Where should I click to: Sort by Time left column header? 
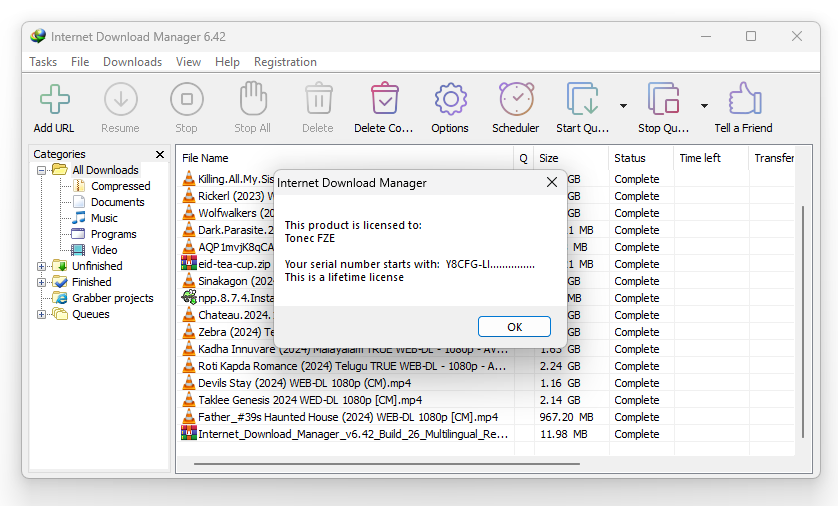pos(711,158)
